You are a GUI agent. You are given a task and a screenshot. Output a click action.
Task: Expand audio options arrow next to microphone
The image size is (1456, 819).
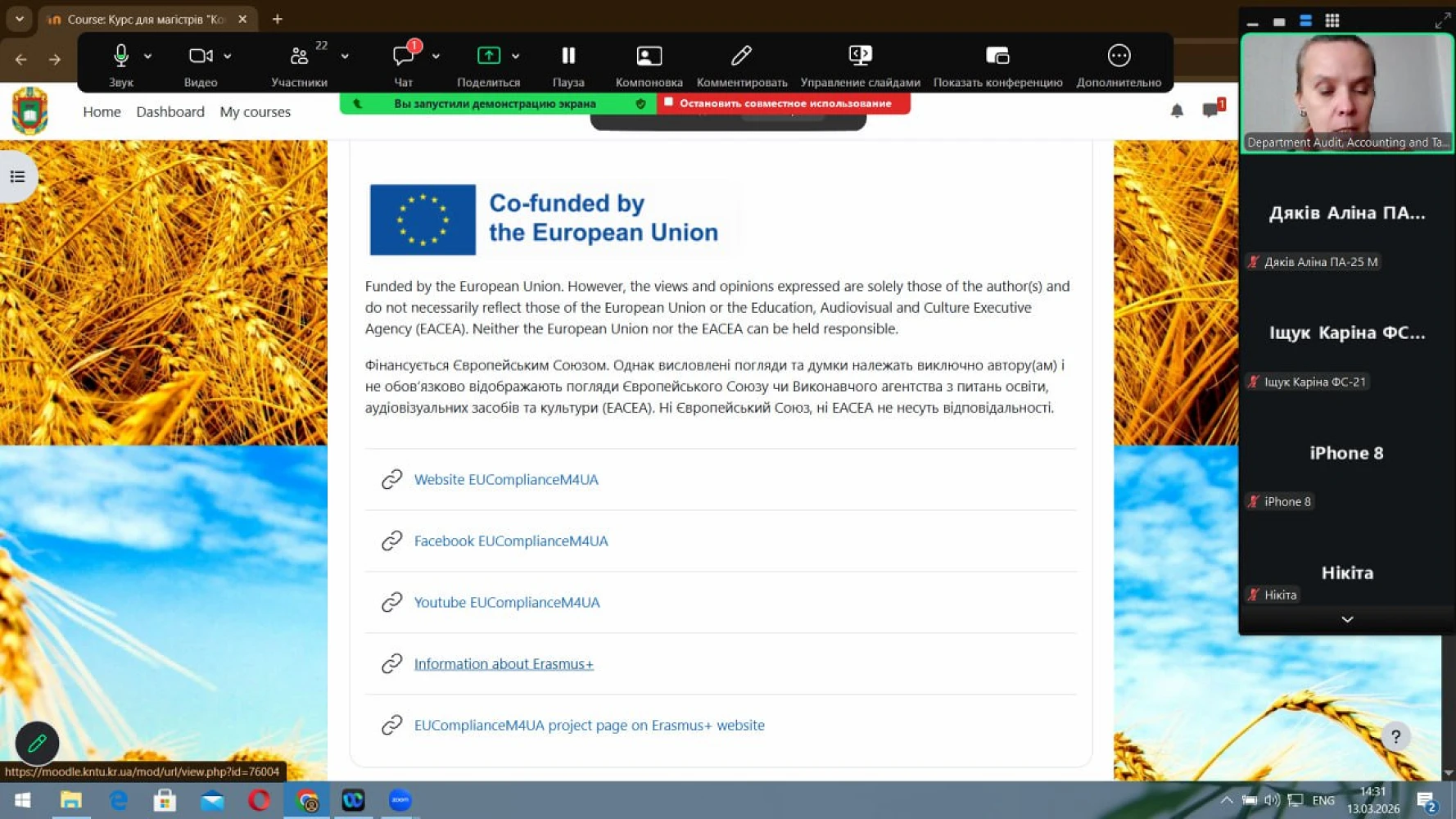coord(148,57)
